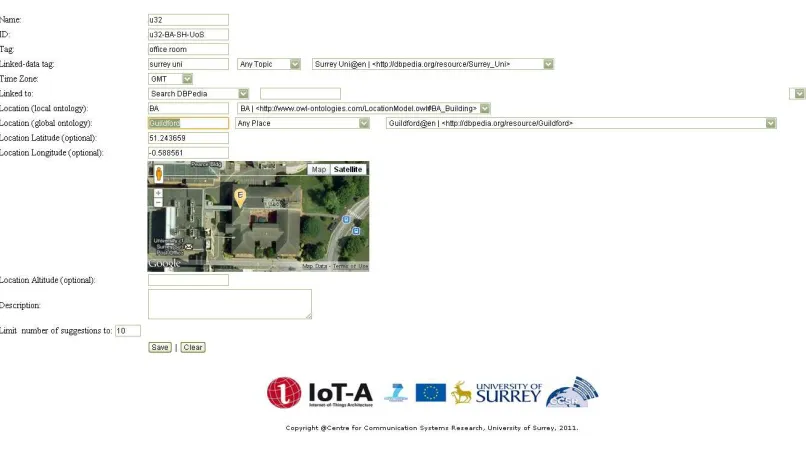Save the form

coord(160,347)
